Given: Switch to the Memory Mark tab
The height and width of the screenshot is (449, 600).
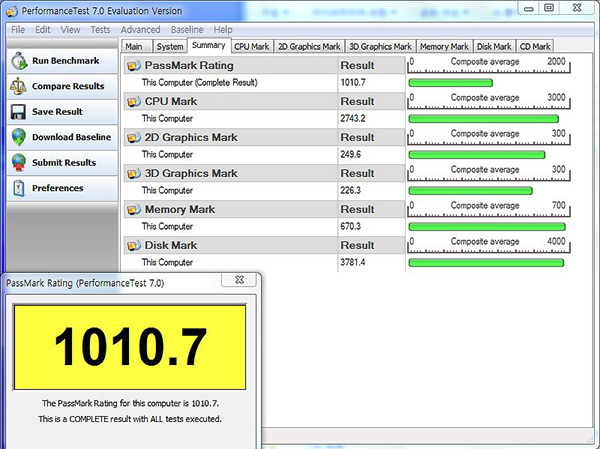Looking at the screenshot, I should (x=444, y=46).
